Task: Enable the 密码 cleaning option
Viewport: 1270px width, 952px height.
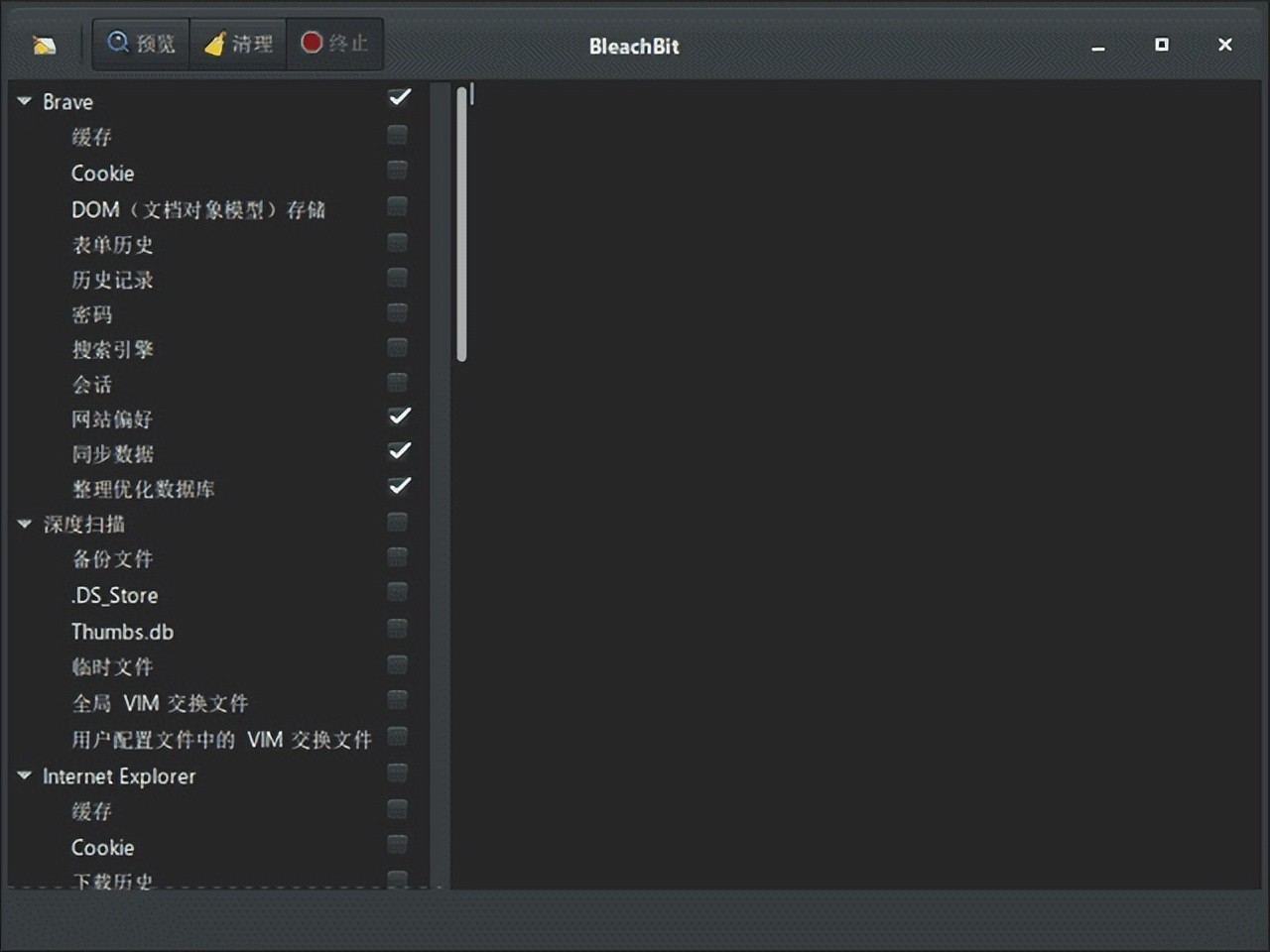Action: 397,312
